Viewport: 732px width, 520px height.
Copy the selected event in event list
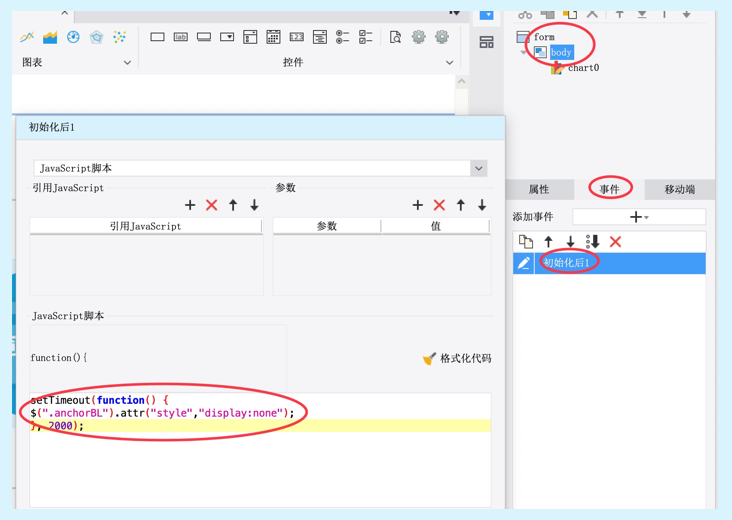[x=526, y=242]
